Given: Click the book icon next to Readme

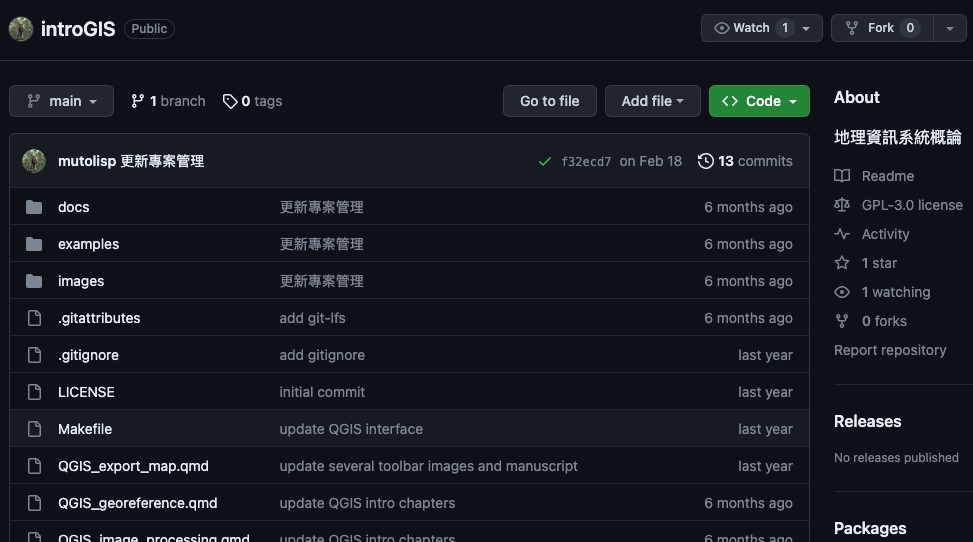Looking at the screenshot, I should (x=842, y=176).
